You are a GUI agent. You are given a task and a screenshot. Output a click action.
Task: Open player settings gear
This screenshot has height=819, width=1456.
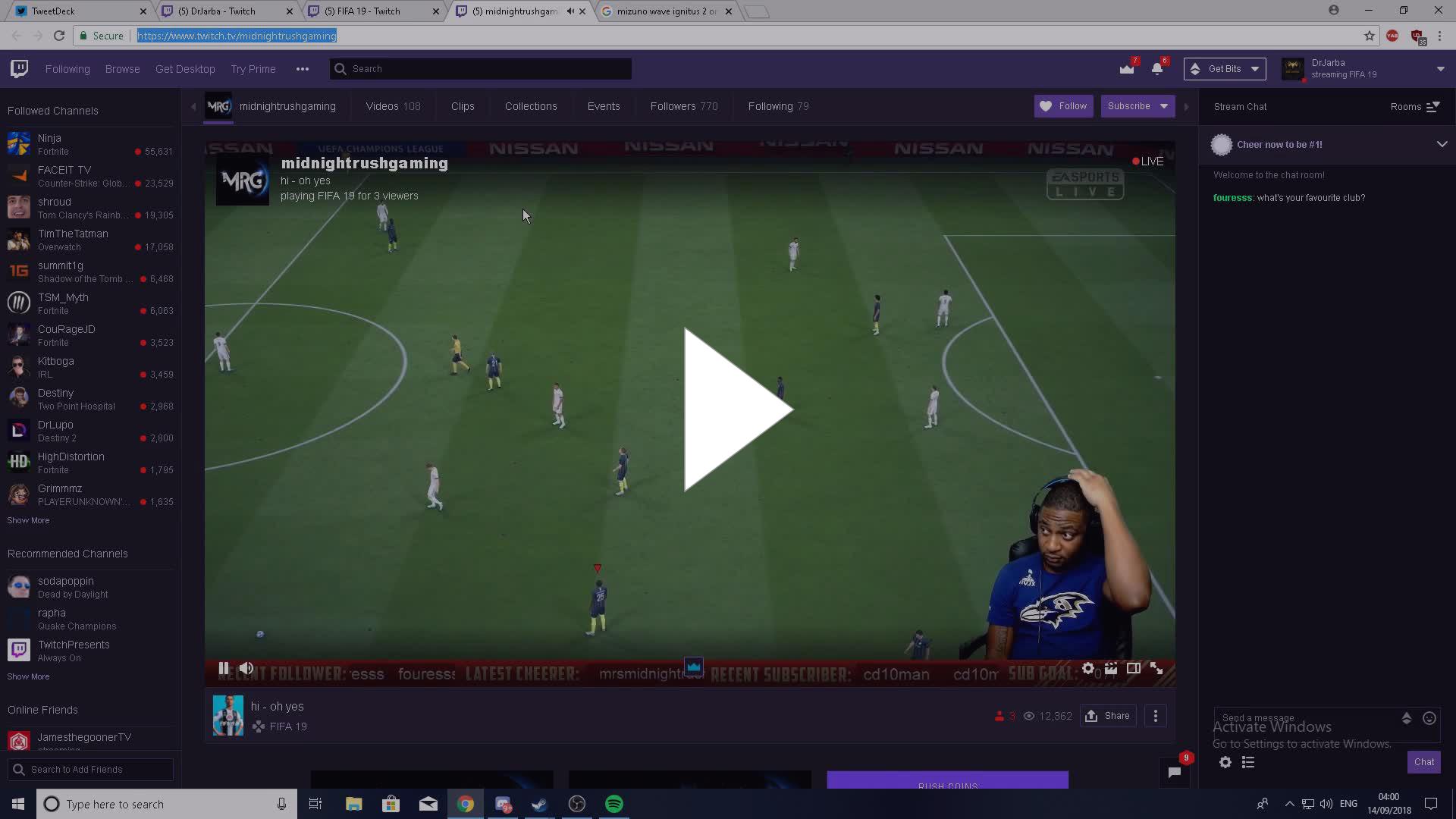pos(1088,669)
